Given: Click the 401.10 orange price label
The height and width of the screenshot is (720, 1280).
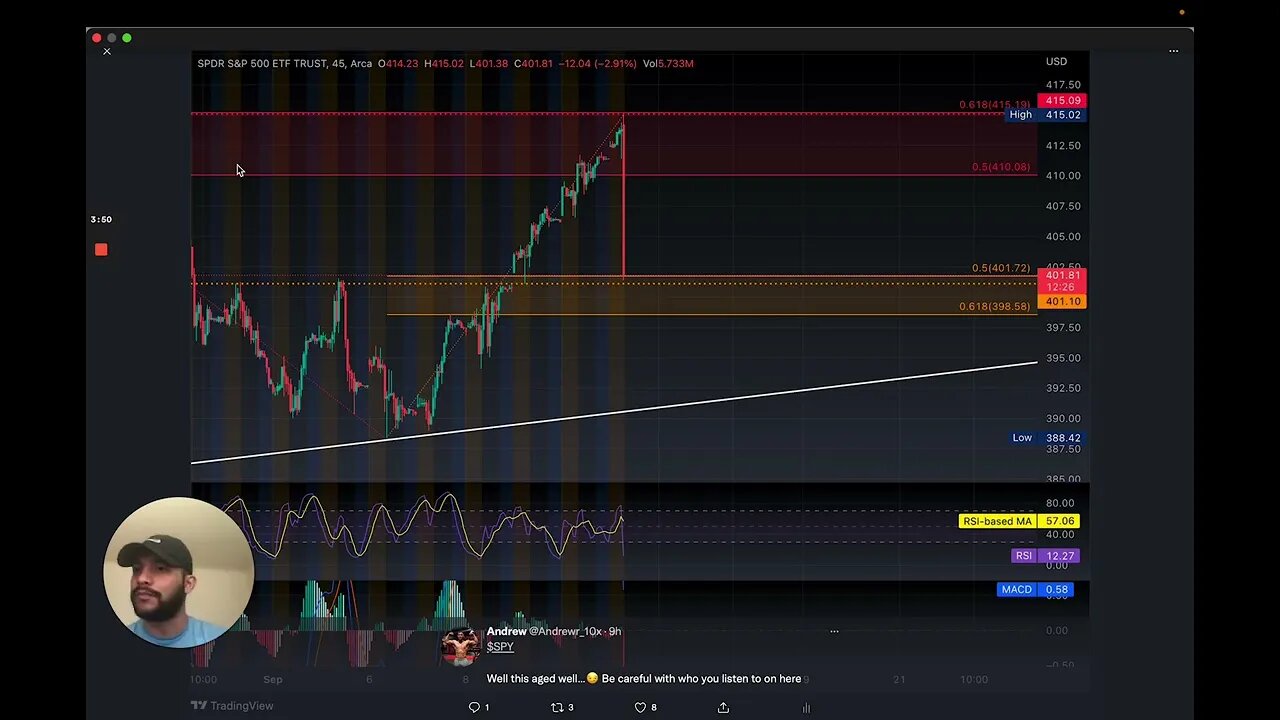Looking at the screenshot, I should 1062,302.
